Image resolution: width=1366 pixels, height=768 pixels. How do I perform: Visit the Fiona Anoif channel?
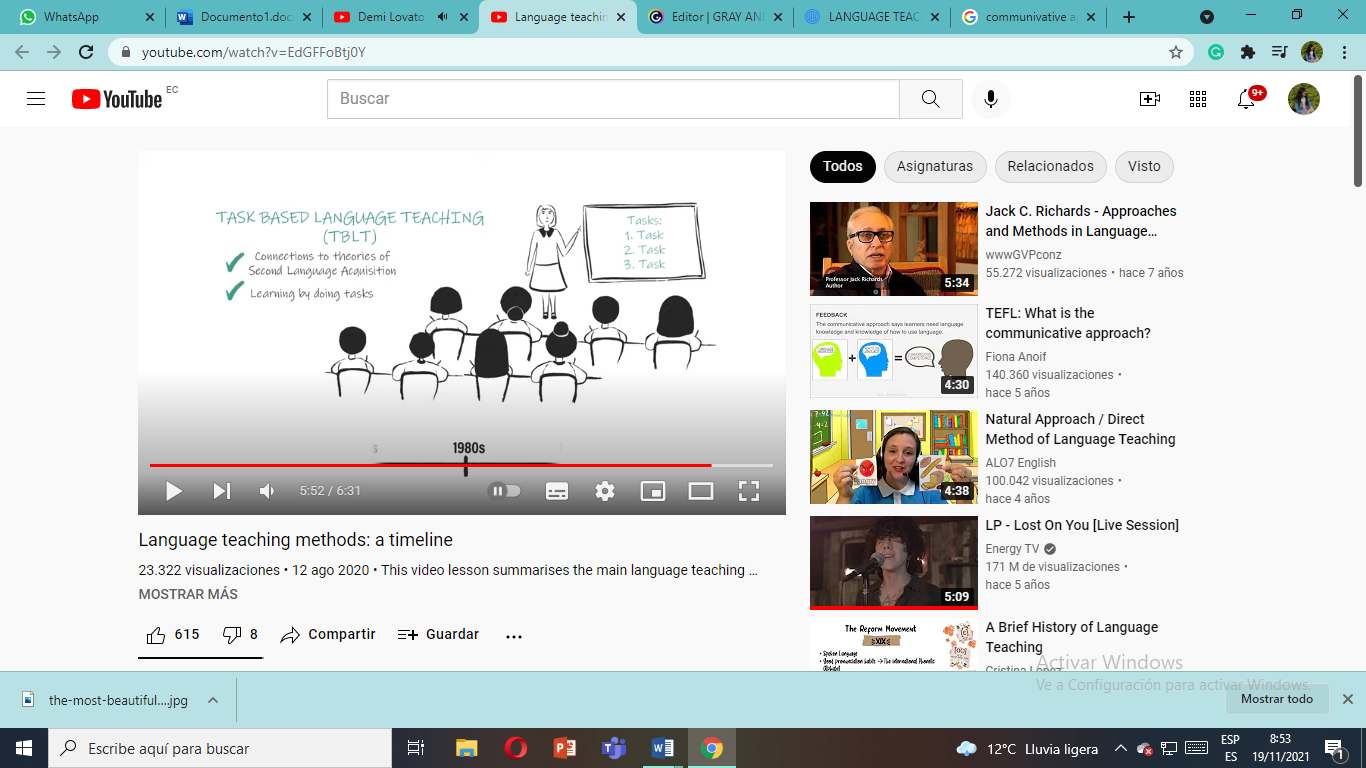(1016, 357)
